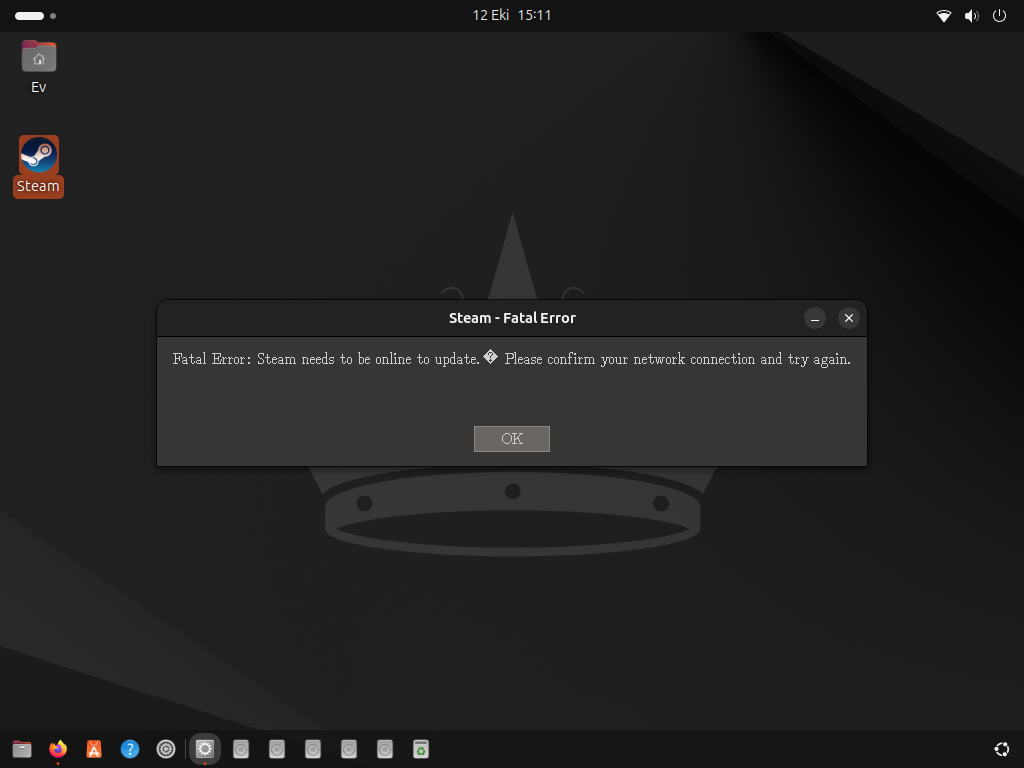This screenshot has height=768, width=1024.
Task: Click the Wi-Fi network status icon
Action: point(944,16)
